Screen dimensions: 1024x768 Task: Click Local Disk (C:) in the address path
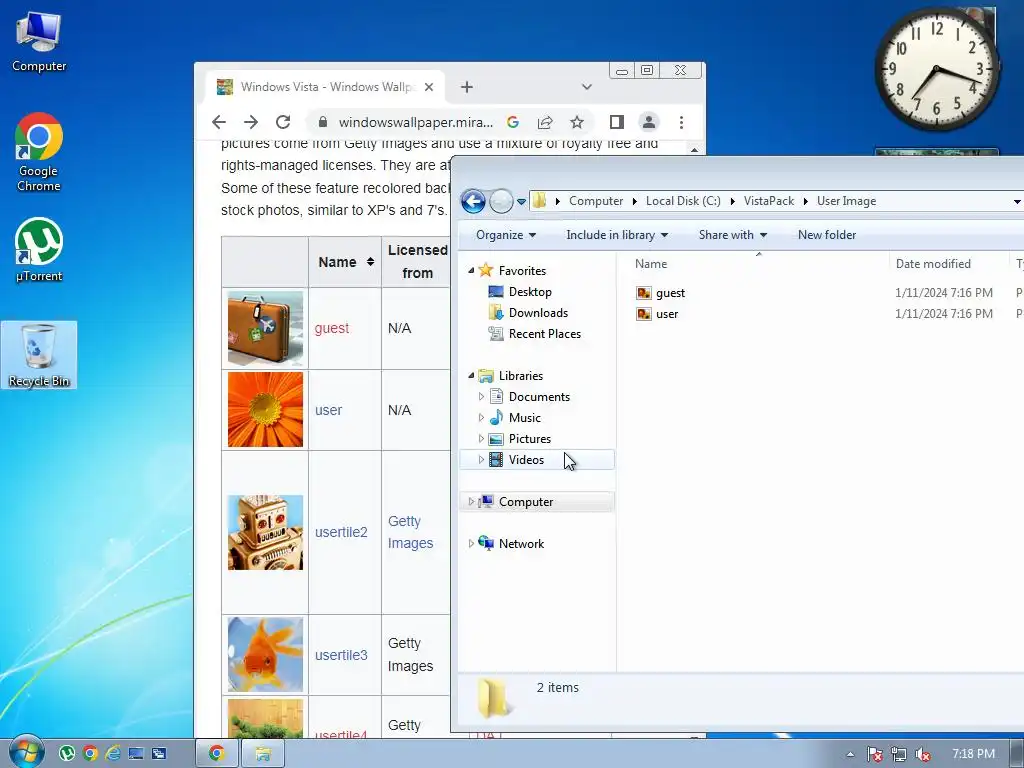(683, 201)
